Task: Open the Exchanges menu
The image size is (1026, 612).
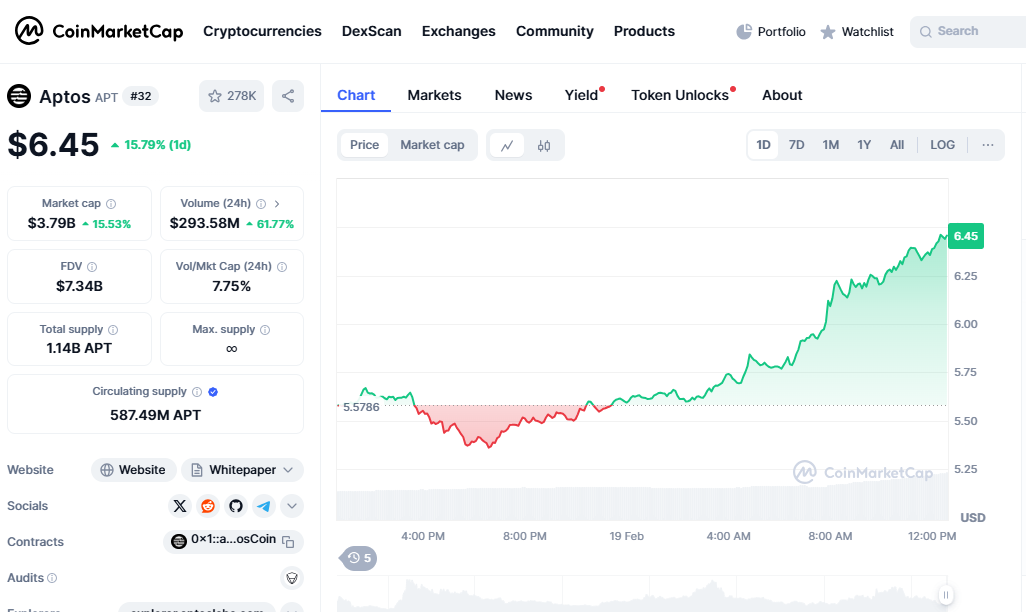Action: pyautogui.click(x=458, y=31)
